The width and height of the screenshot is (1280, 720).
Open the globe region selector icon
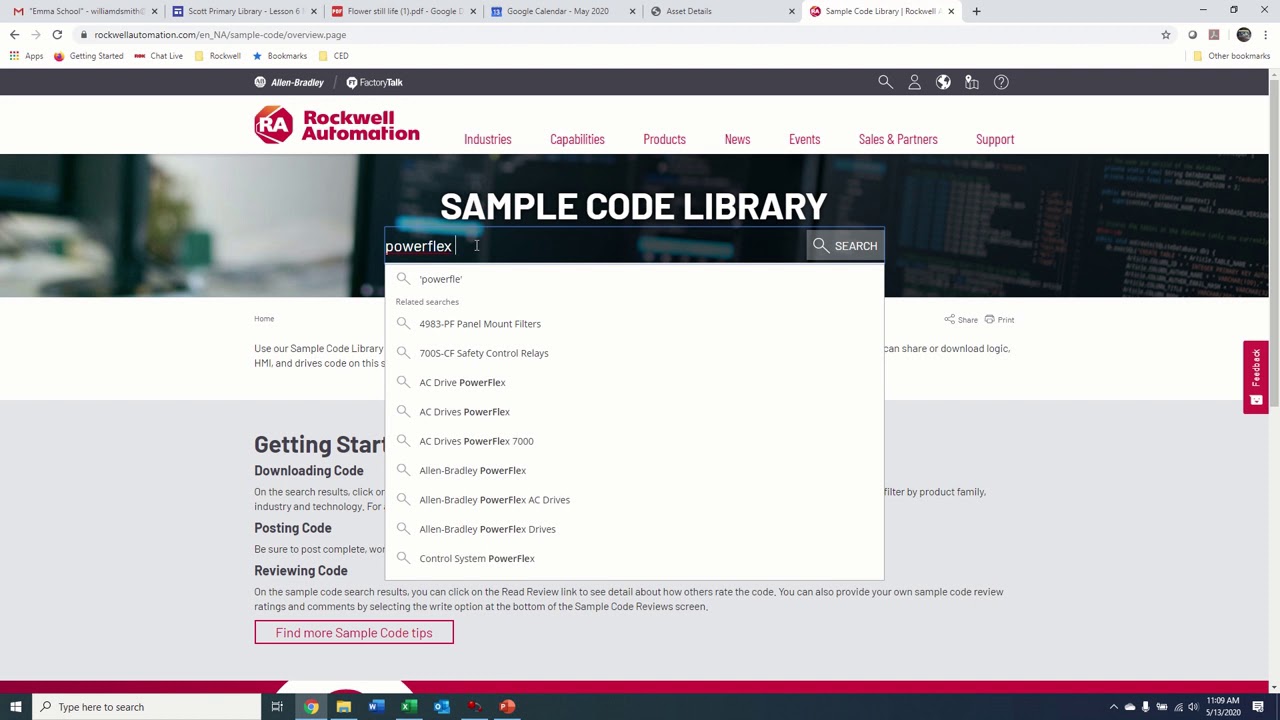coord(943,82)
